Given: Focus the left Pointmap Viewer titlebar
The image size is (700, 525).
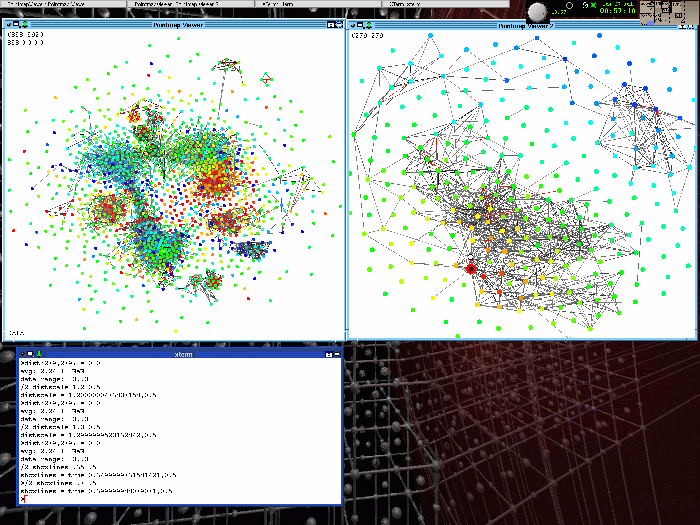Looking at the screenshot, I should coord(180,24).
